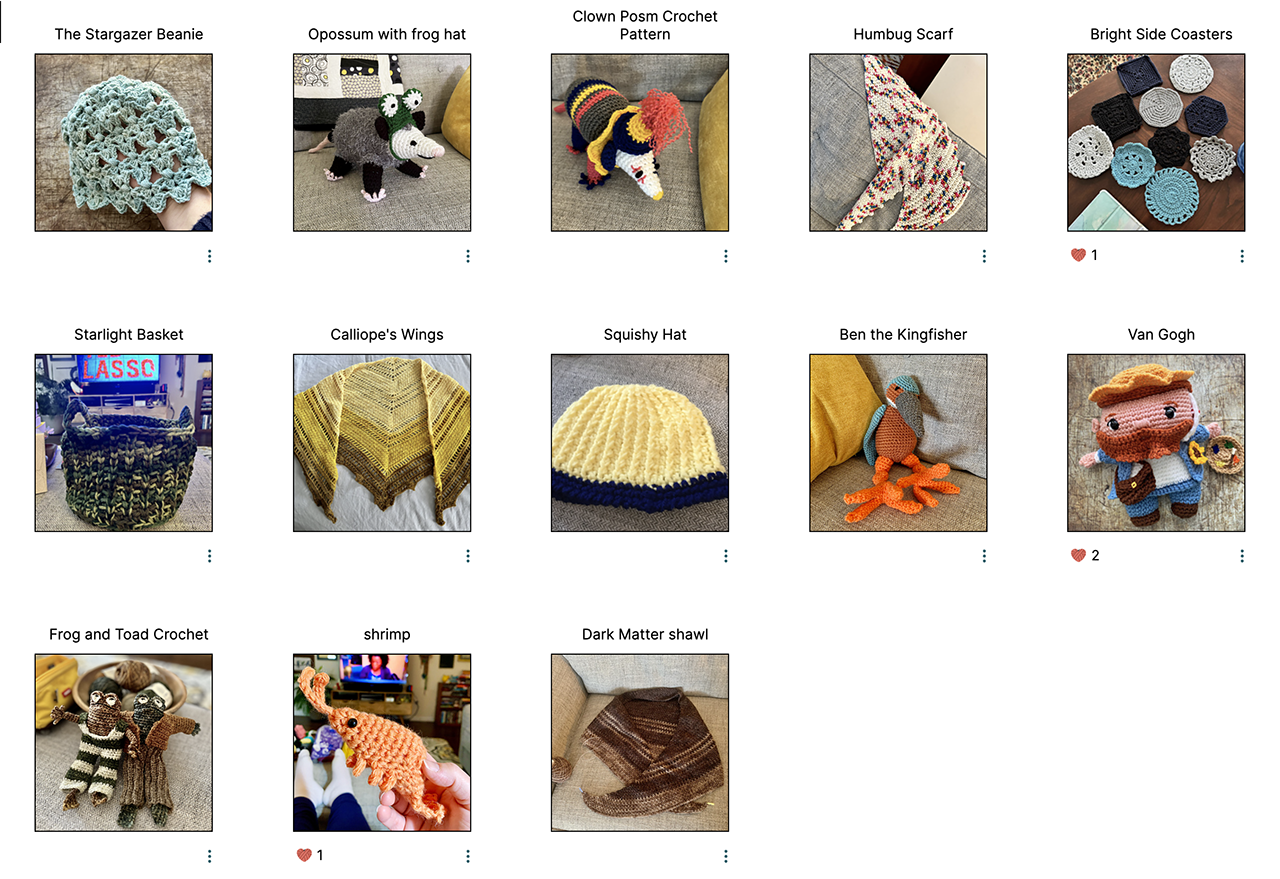This screenshot has height=879, width=1280.
Task: Open the Clown Posm Crochet Pattern title
Action: (x=645, y=25)
